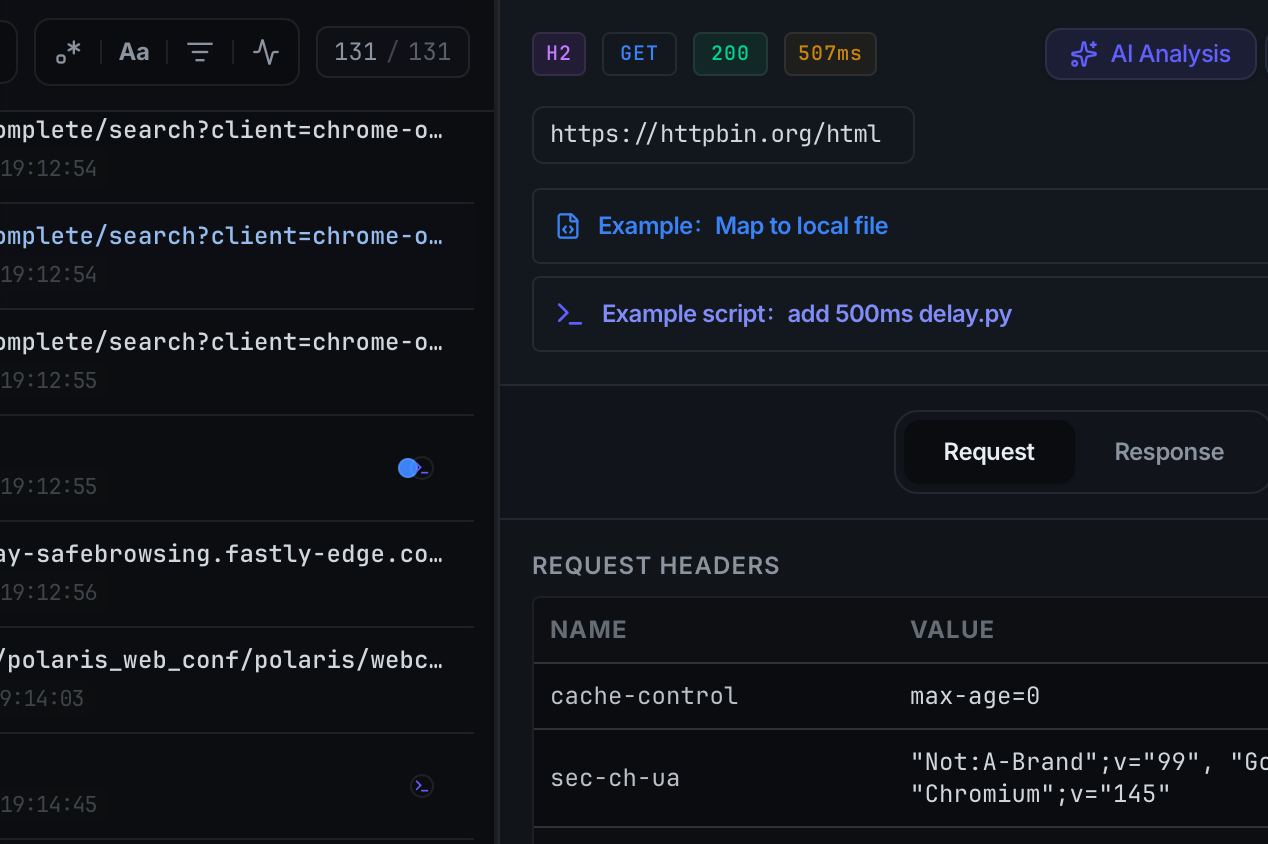
Task: Click the 200 status code badge
Action: [730, 54]
